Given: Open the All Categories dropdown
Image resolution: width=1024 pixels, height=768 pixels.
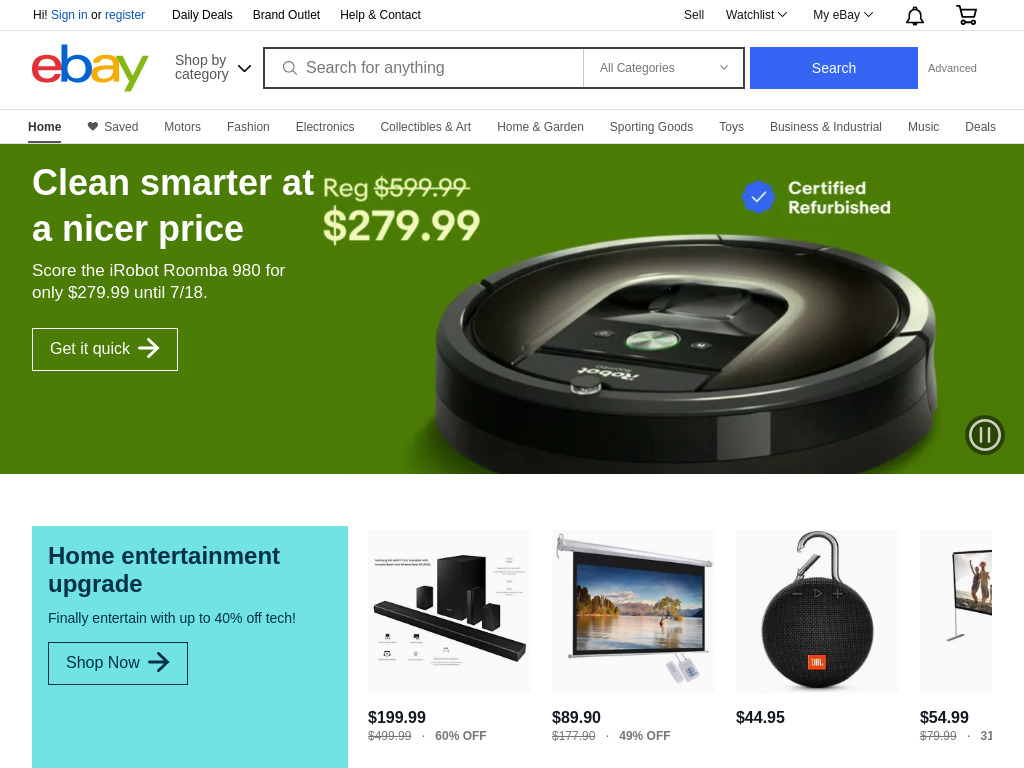Looking at the screenshot, I should [x=664, y=68].
